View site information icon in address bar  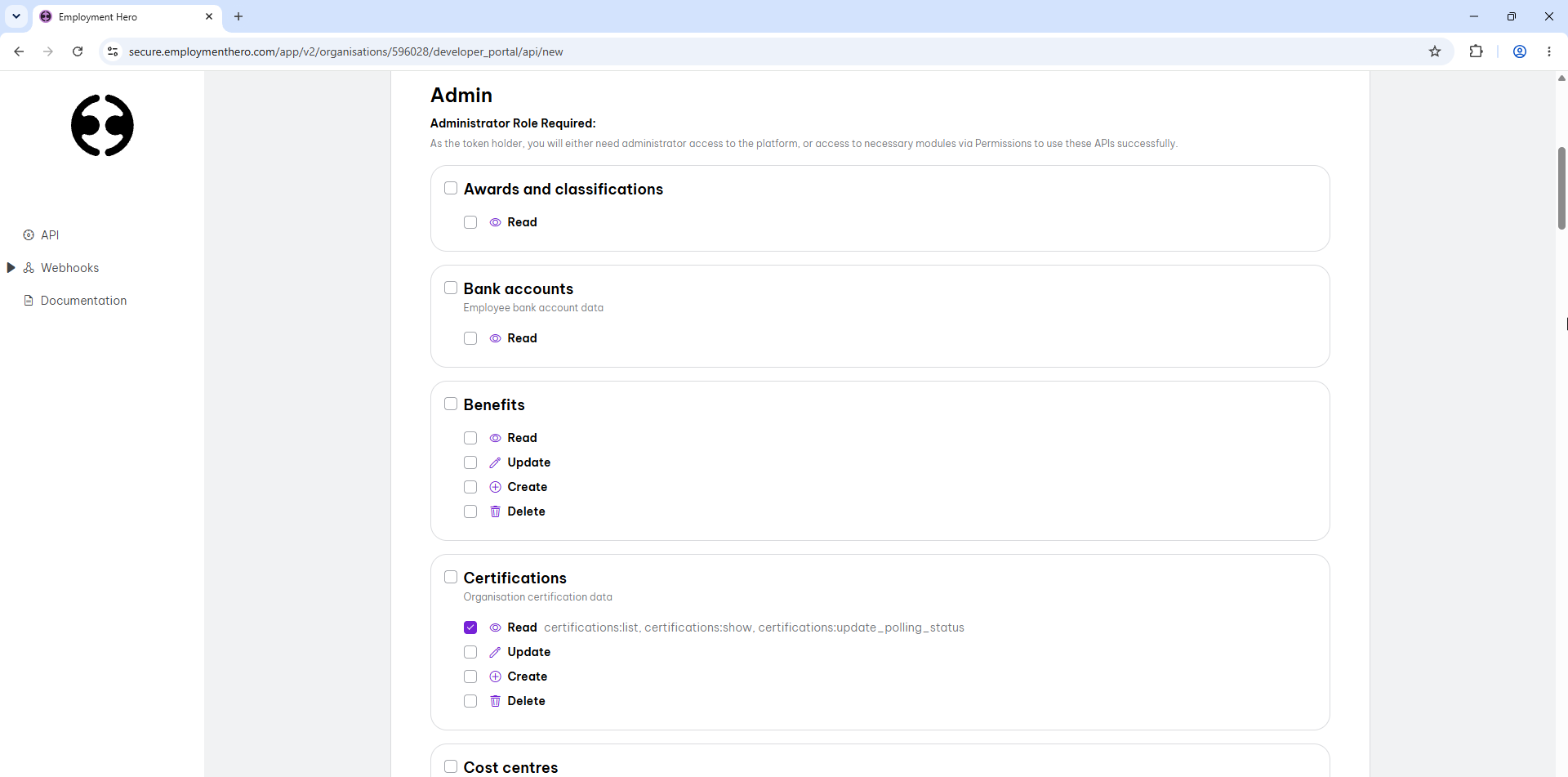[x=113, y=51]
